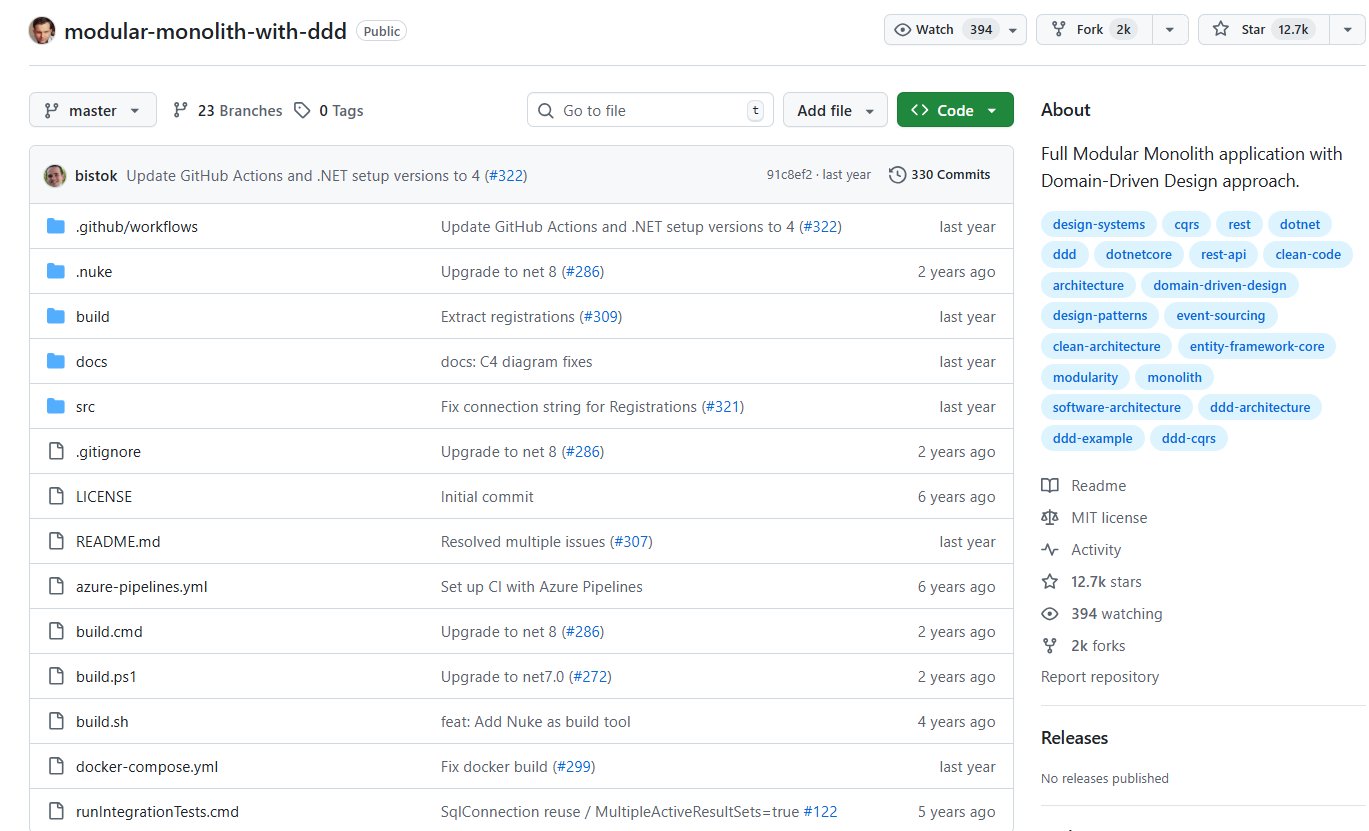The width and height of the screenshot is (1369, 831).
Task: Click the forks icon in About
Action: (x=1050, y=646)
